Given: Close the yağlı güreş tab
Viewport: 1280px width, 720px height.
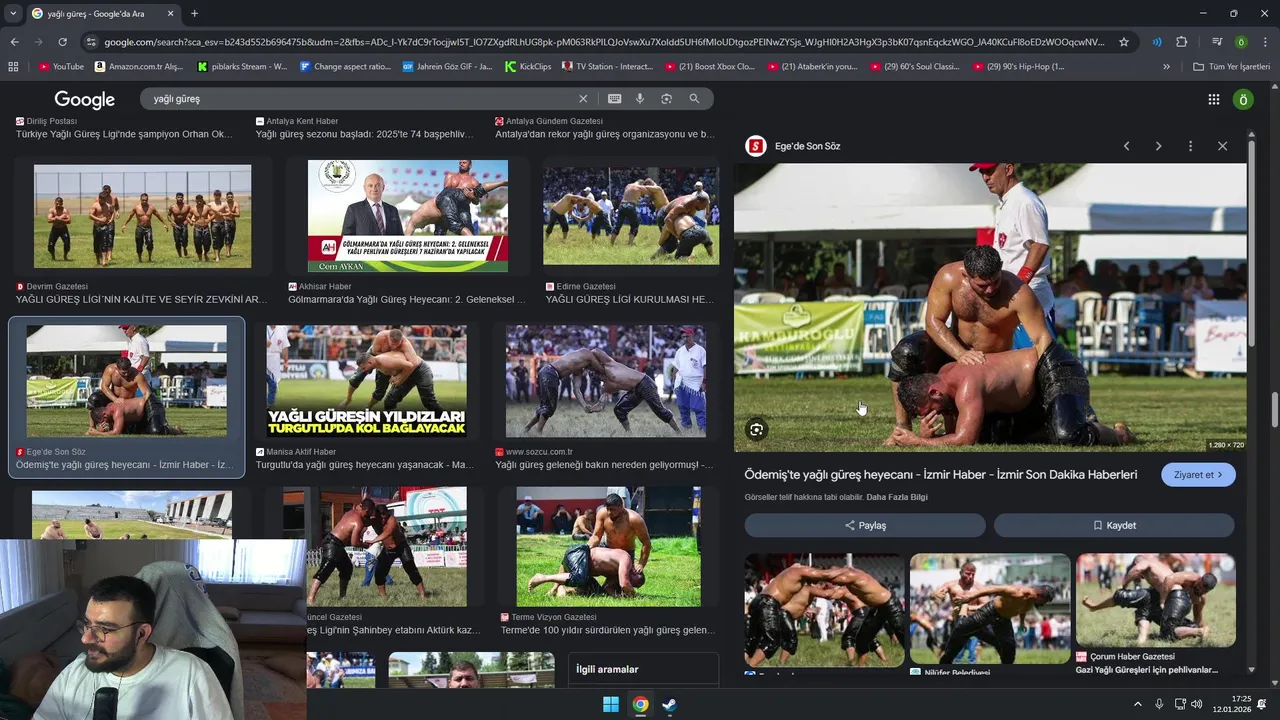Looking at the screenshot, I should (x=170, y=14).
